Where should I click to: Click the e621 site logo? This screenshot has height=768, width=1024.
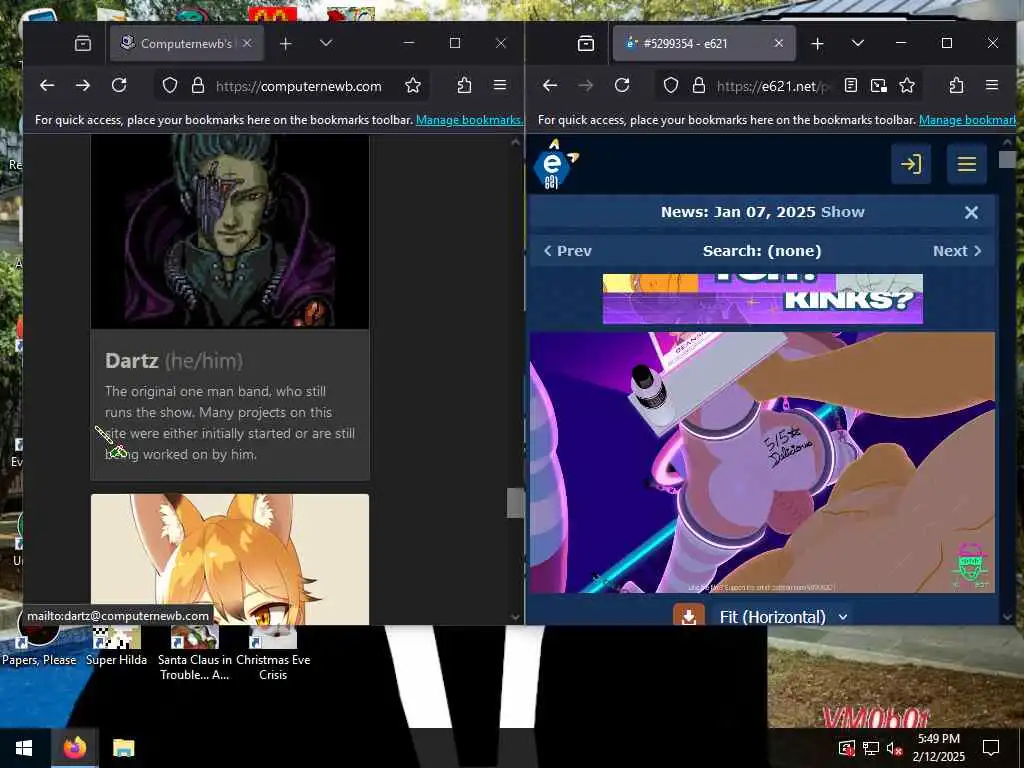555,165
